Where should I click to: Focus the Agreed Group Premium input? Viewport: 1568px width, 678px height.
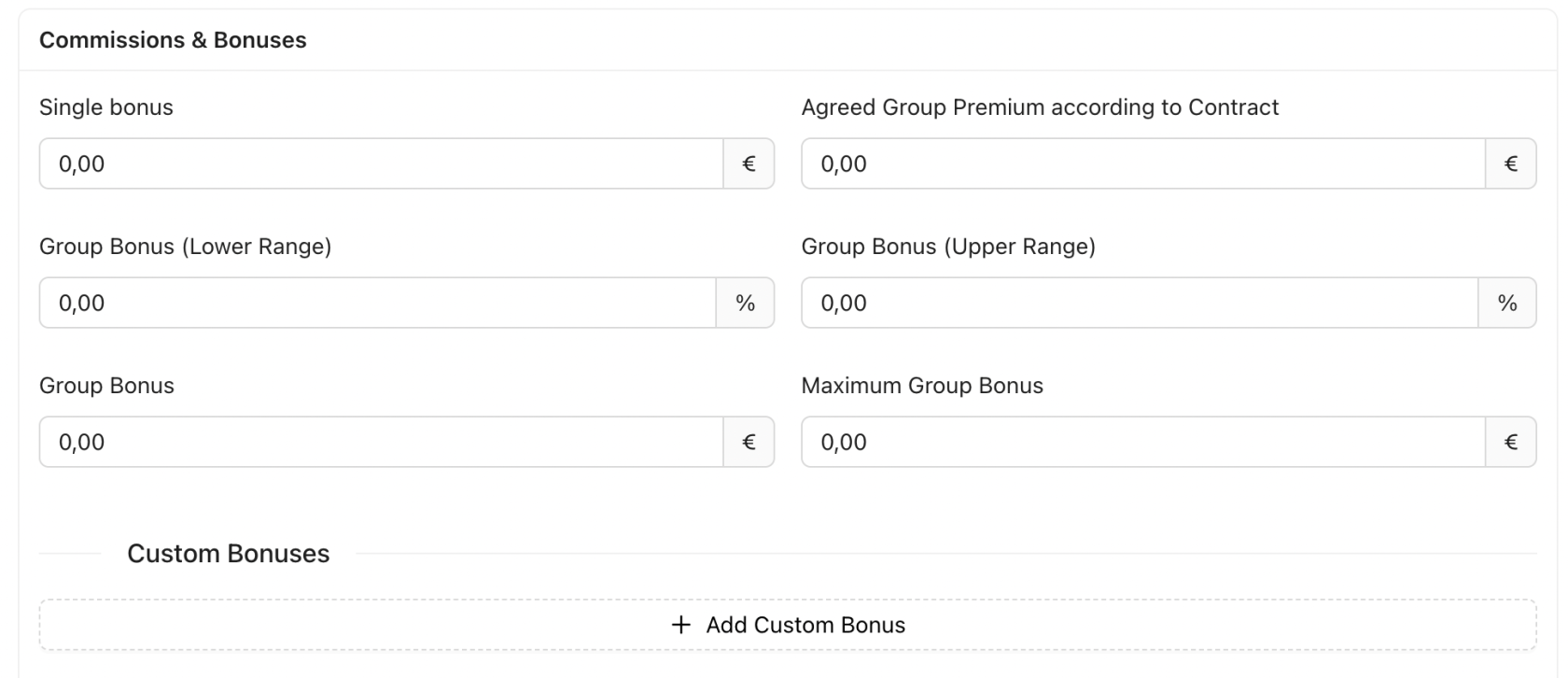pos(1142,163)
